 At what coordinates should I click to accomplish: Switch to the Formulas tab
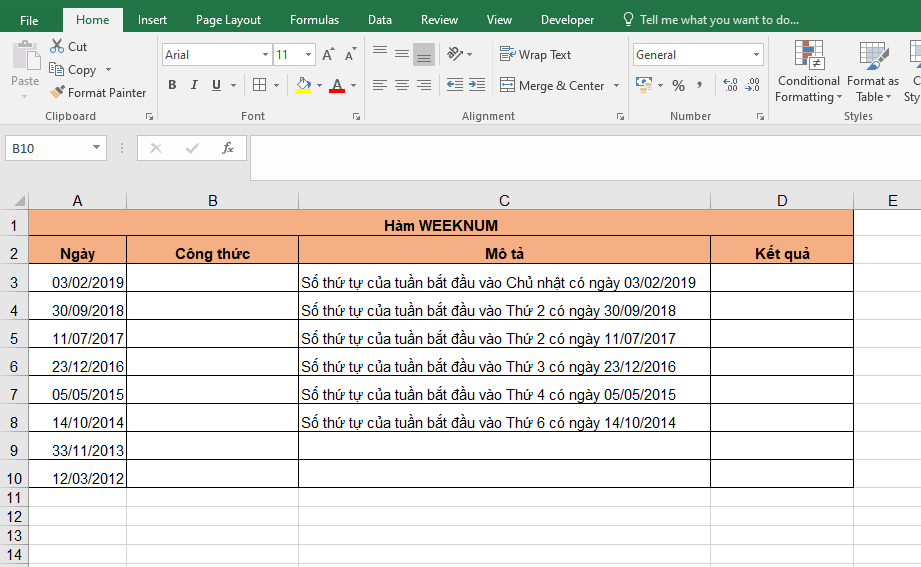click(314, 20)
